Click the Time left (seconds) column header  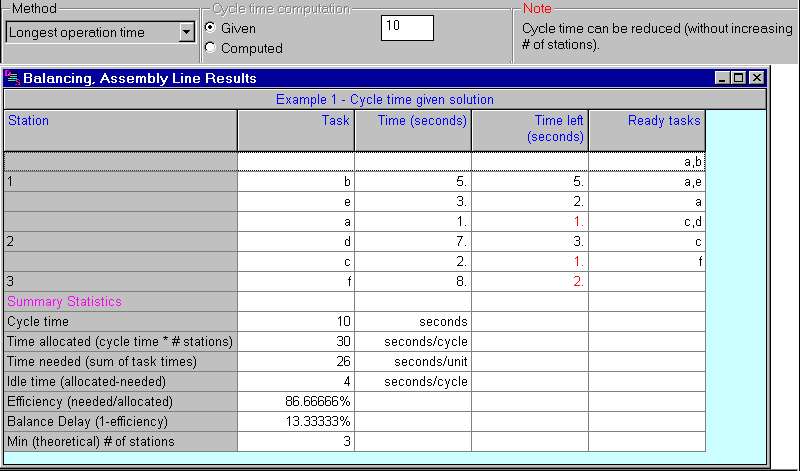[x=530, y=129]
